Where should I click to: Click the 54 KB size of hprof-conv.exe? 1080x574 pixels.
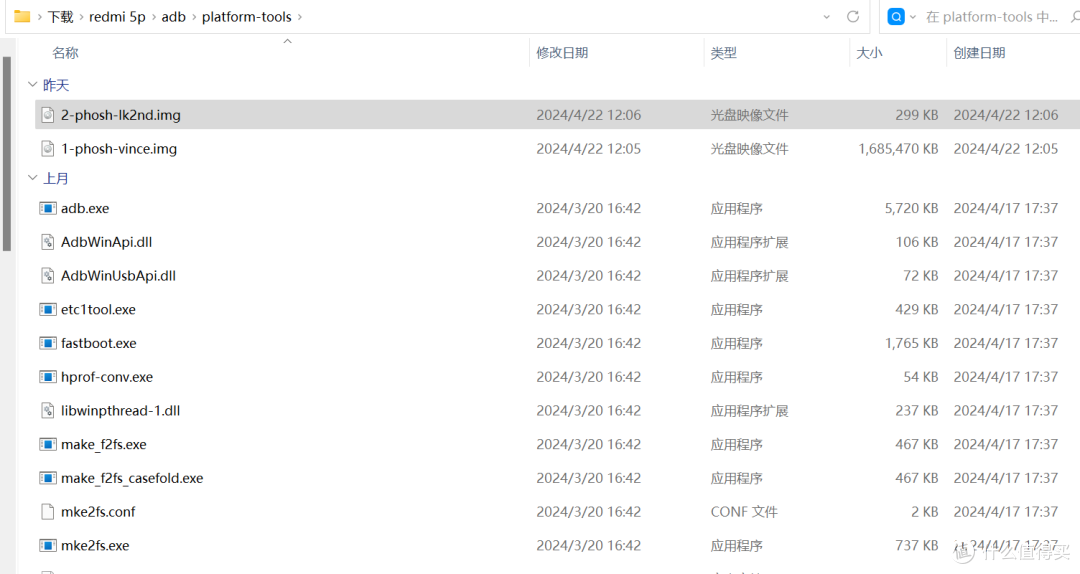tap(921, 377)
